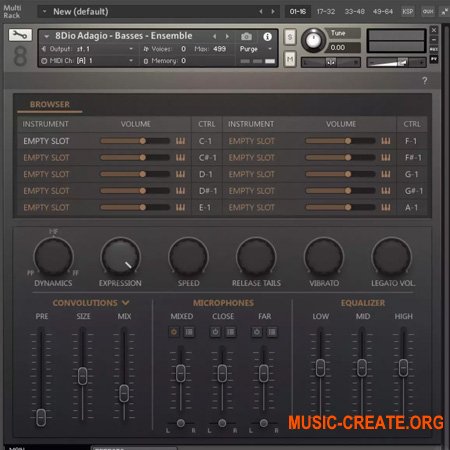The height and width of the screenshot is (450, 450).
Task: Click the Expression knob
Action: (x=120, y=257)
